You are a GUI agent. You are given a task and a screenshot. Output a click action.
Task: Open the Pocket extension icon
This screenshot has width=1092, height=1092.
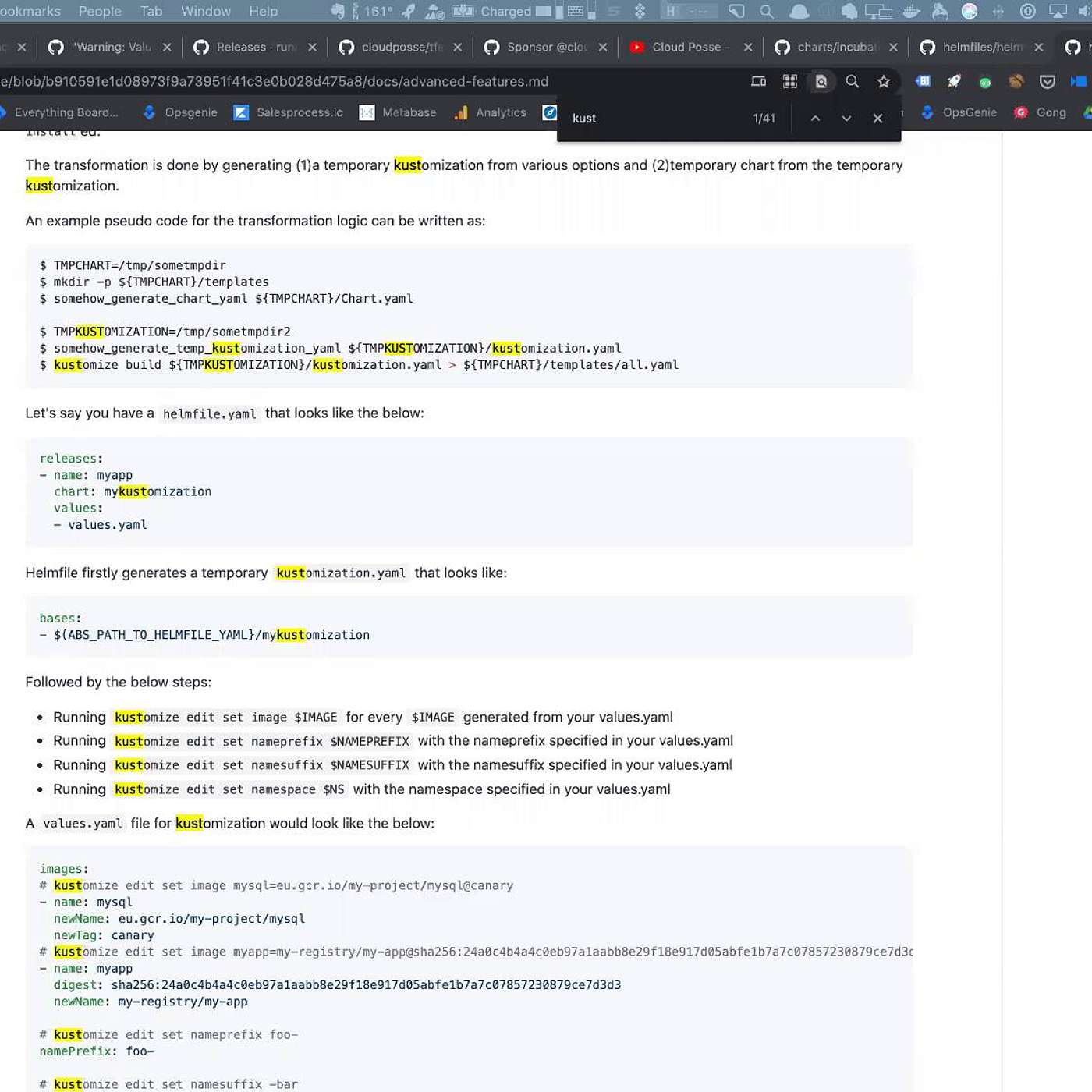point(1048,81)
